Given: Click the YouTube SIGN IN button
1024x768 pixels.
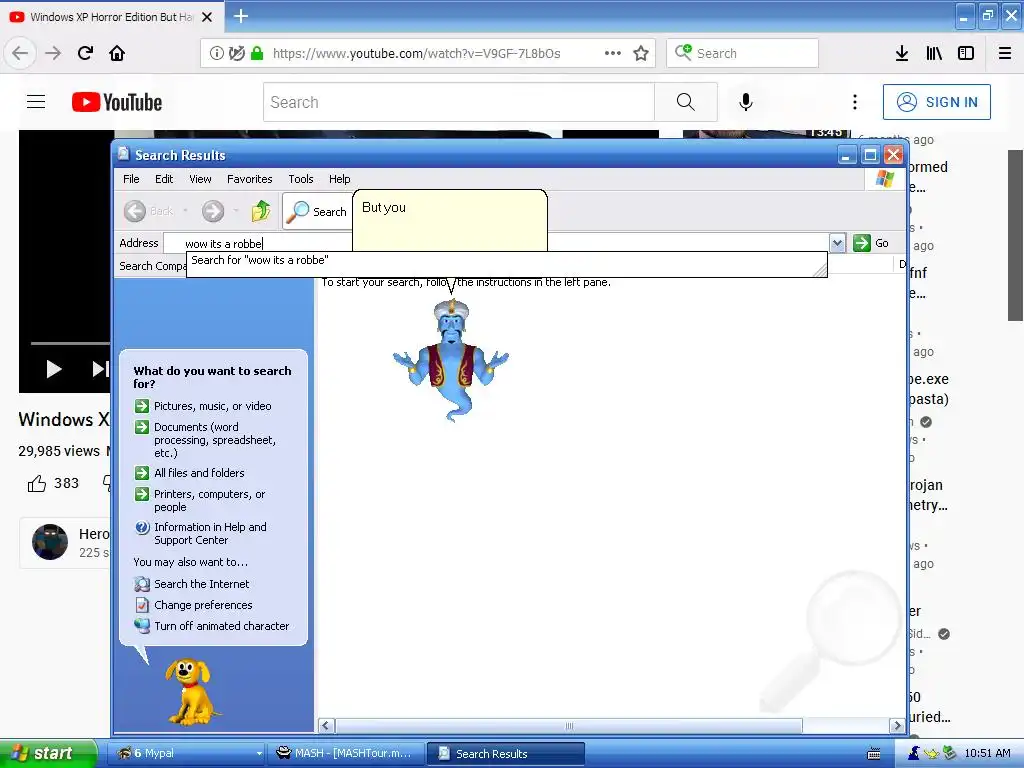Looking at the screenshot, I should click(x=936, y=102).
